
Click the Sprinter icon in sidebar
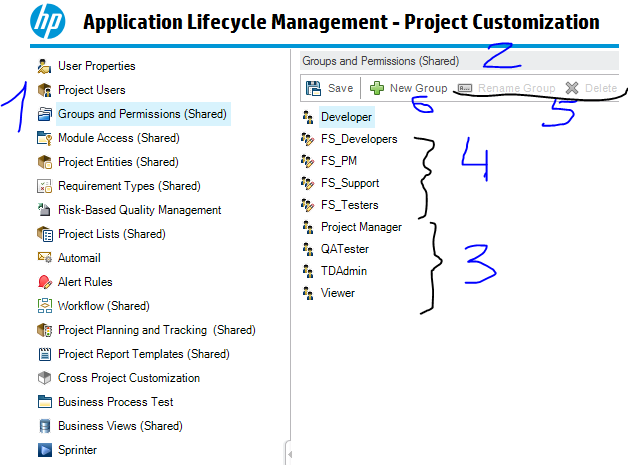click(x=44, y=450)
